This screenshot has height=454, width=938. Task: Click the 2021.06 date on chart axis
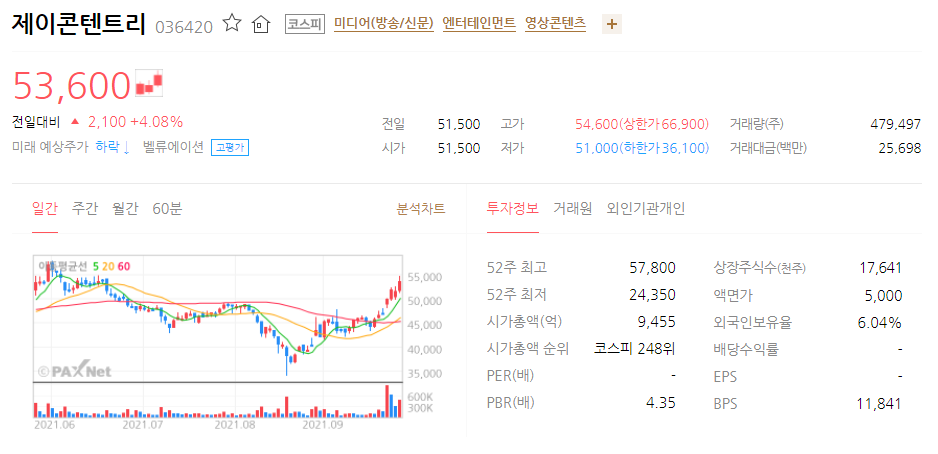tap(54, 425)
